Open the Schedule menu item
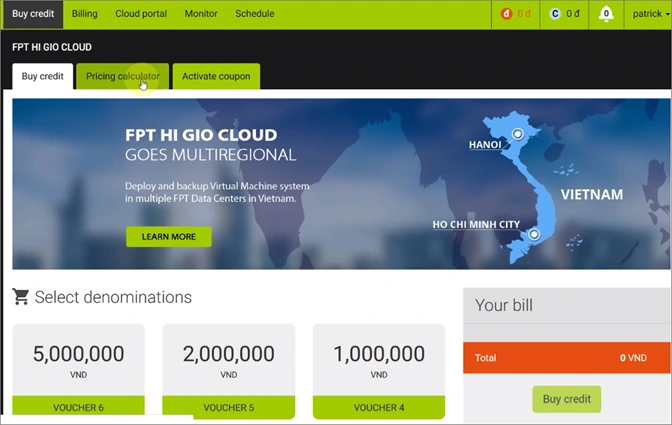 click(255, 14)
